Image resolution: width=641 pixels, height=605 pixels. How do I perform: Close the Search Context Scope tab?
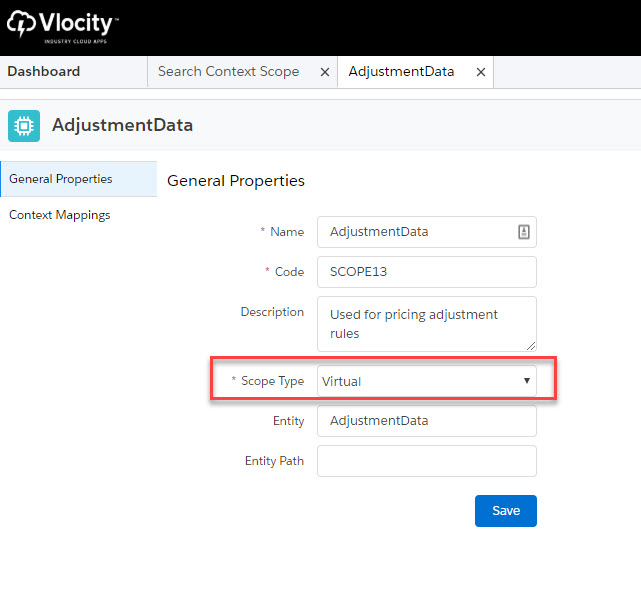[x=325, y=72]
